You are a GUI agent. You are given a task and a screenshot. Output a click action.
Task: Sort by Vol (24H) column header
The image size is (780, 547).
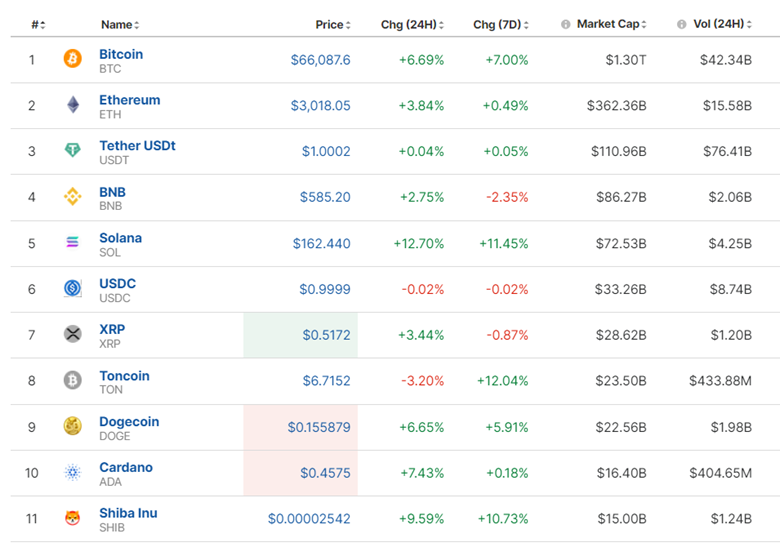722,24
